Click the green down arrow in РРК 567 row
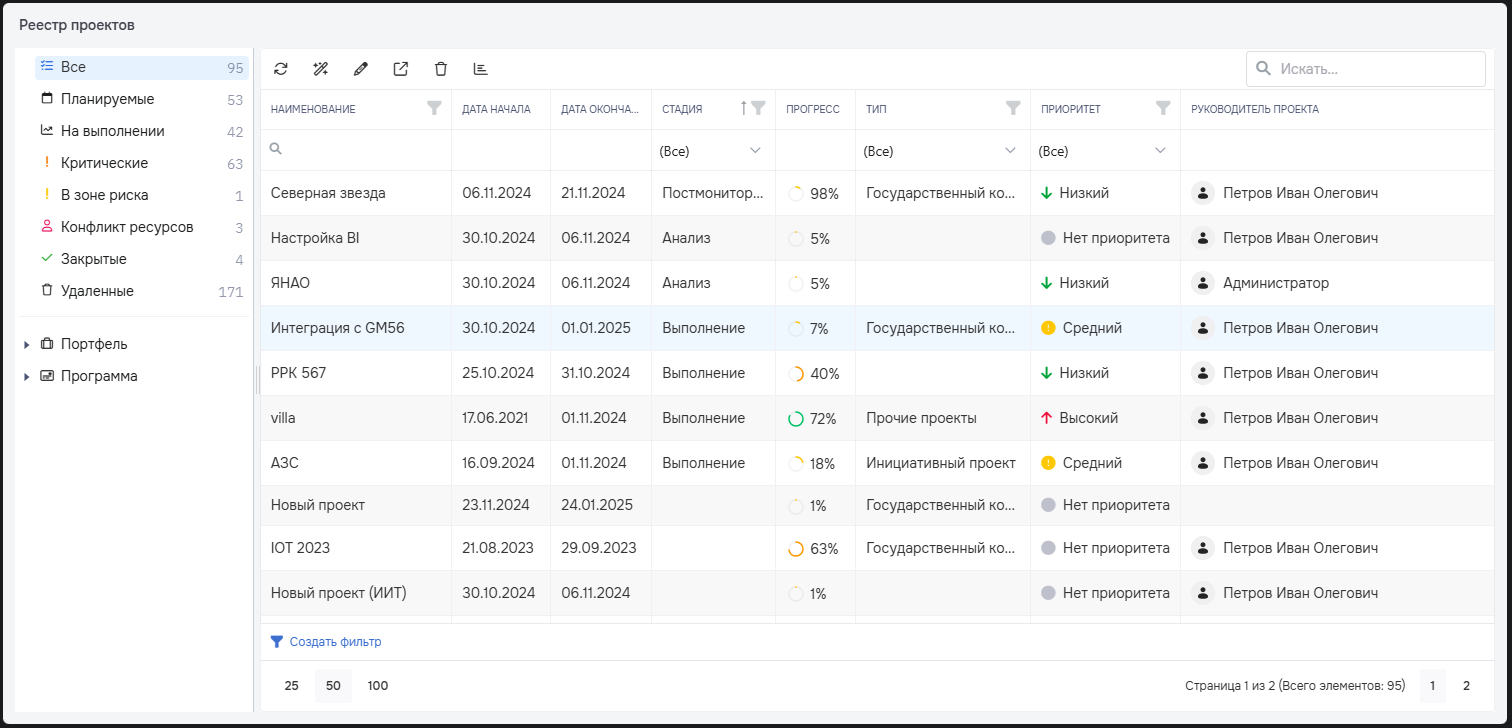This screenshot has width=1512, height=728. pos(1047,373)
